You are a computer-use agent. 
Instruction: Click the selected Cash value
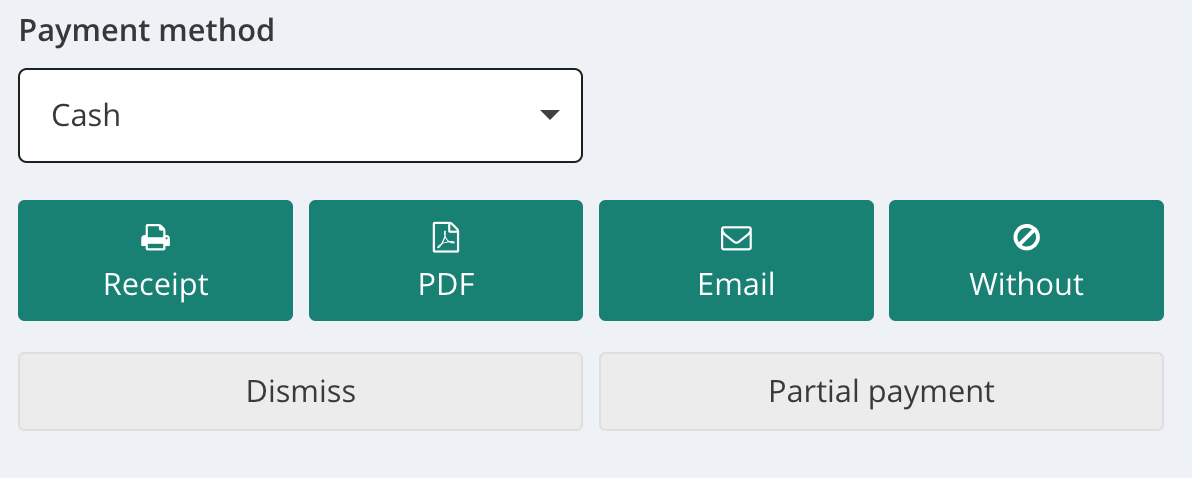(86, 115)
